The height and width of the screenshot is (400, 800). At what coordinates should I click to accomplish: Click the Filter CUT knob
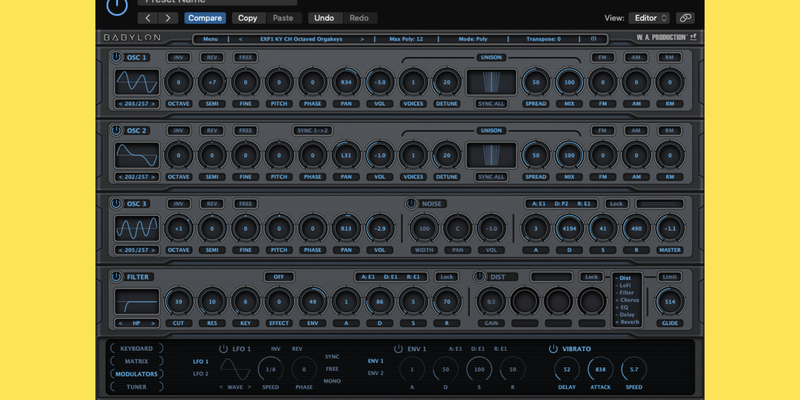coord(179,301)
